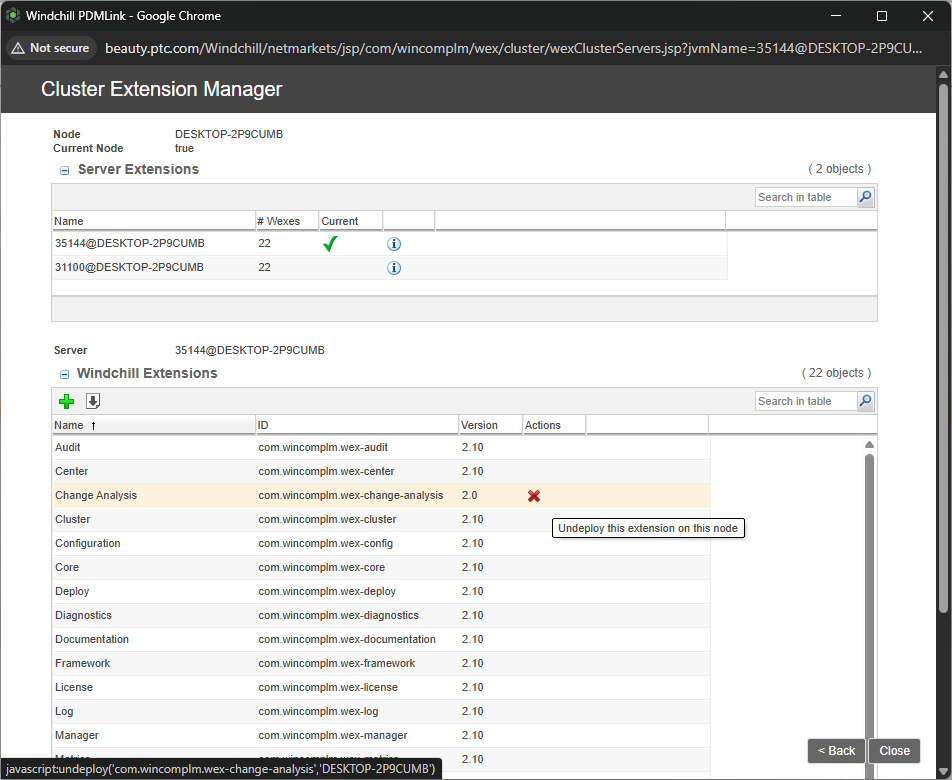Image resolution: width=952 pixels, height=780 pixels.
Task: Click the Back button
Action: point(836,751)
